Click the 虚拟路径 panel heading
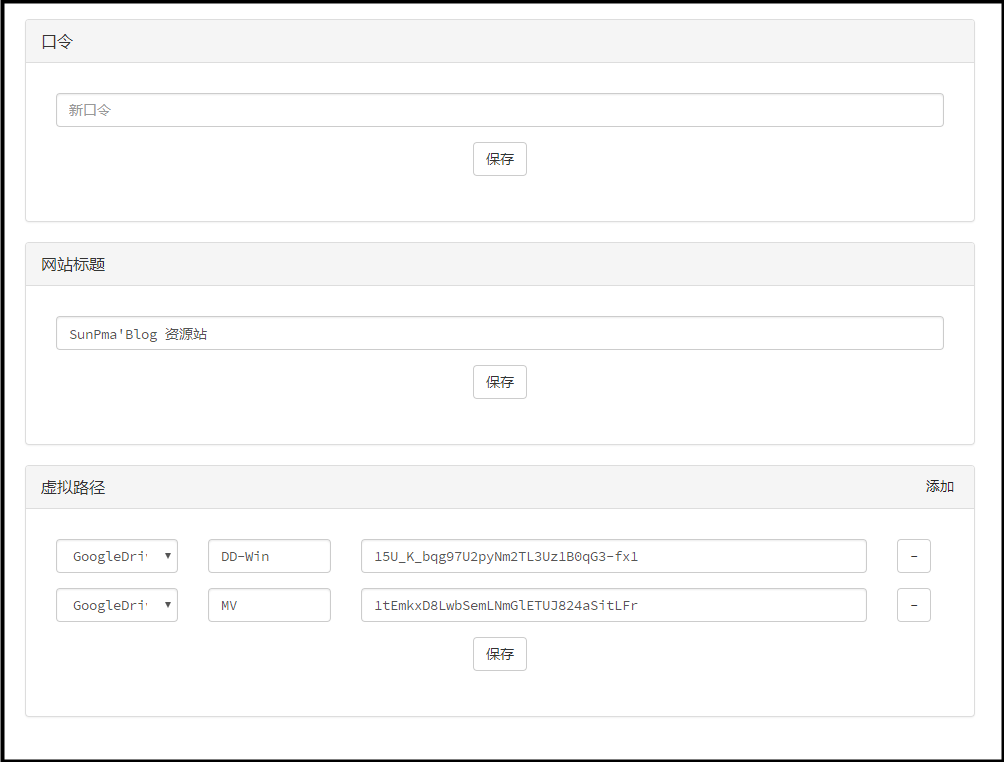Image resolution: width=1004 pixels, height=762 pixels. tap(73, 488)
